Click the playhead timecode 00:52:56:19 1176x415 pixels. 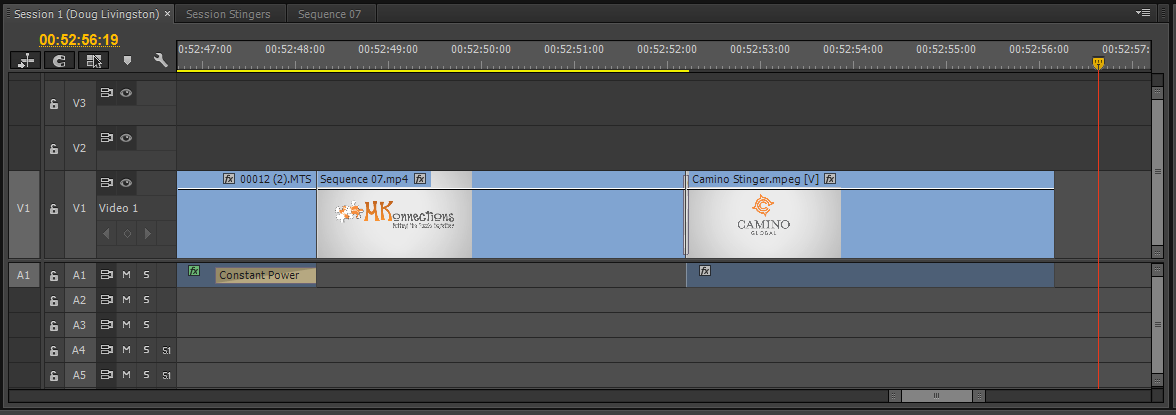[x=79, y=39]
